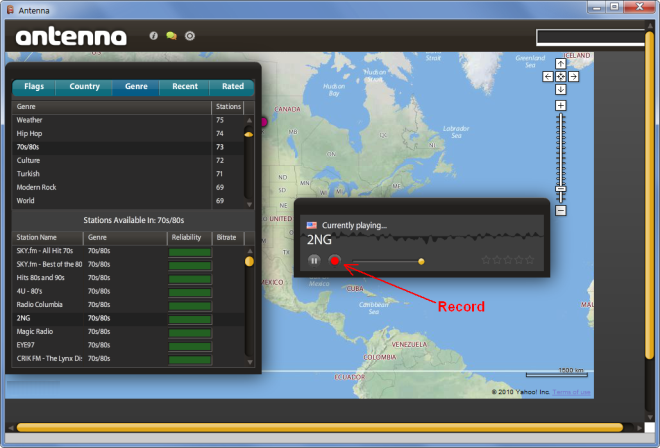Switch to the Genre tab
Viewport: 660px width, 448px height.
coord(136,86)
